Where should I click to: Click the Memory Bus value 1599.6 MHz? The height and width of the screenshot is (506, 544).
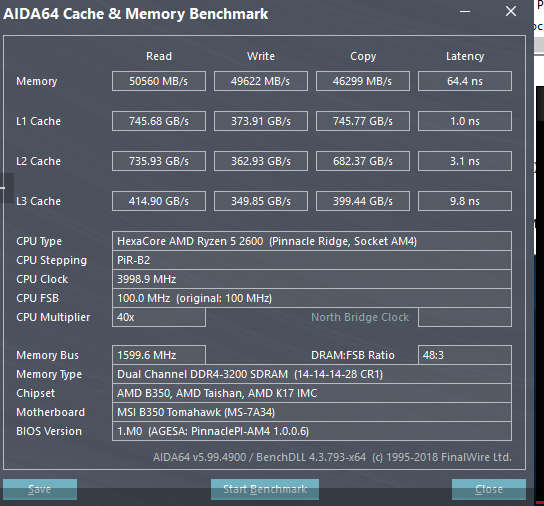click(159, 355)
